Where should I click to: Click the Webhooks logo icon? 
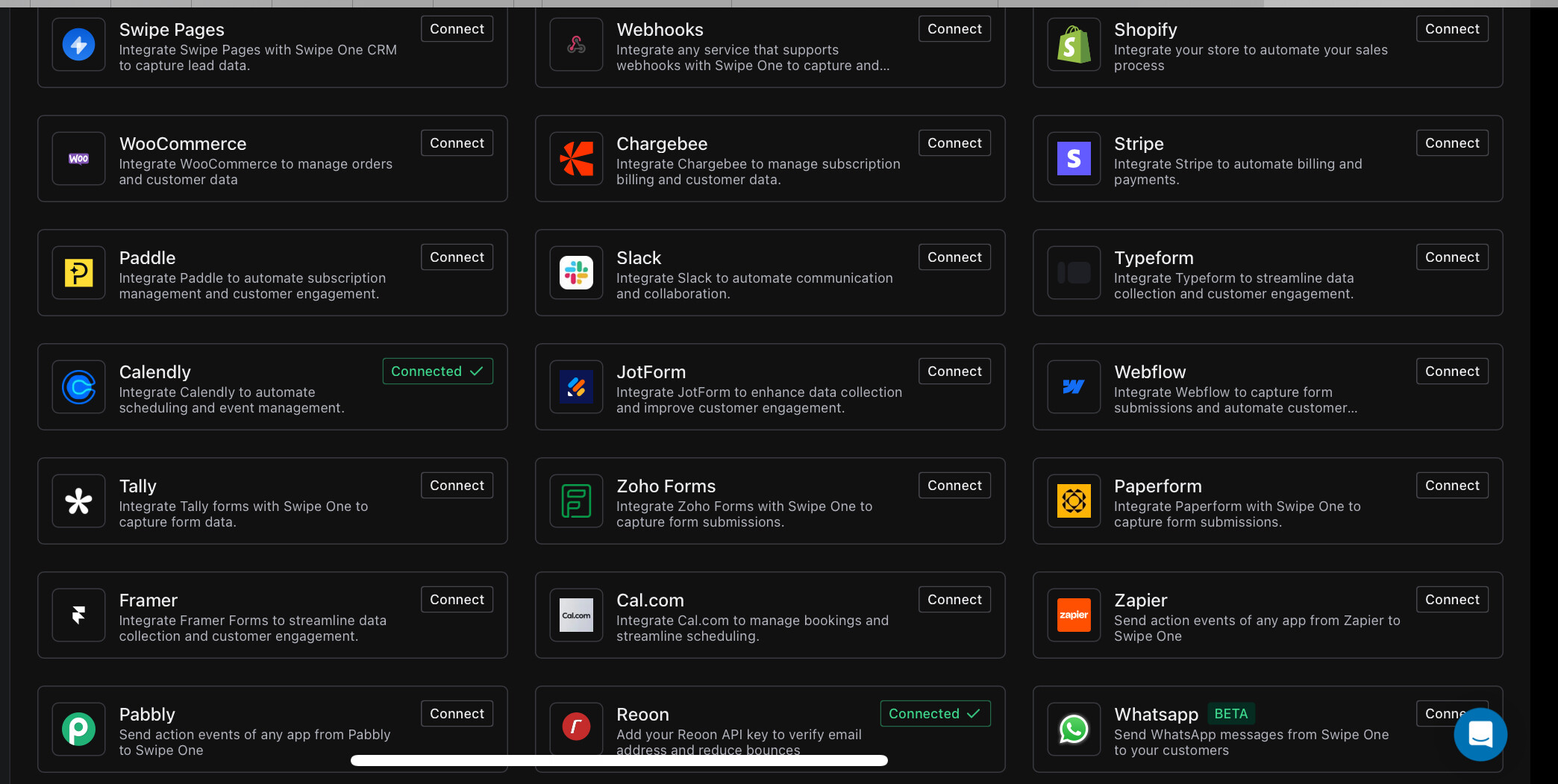tap(576, 45)
